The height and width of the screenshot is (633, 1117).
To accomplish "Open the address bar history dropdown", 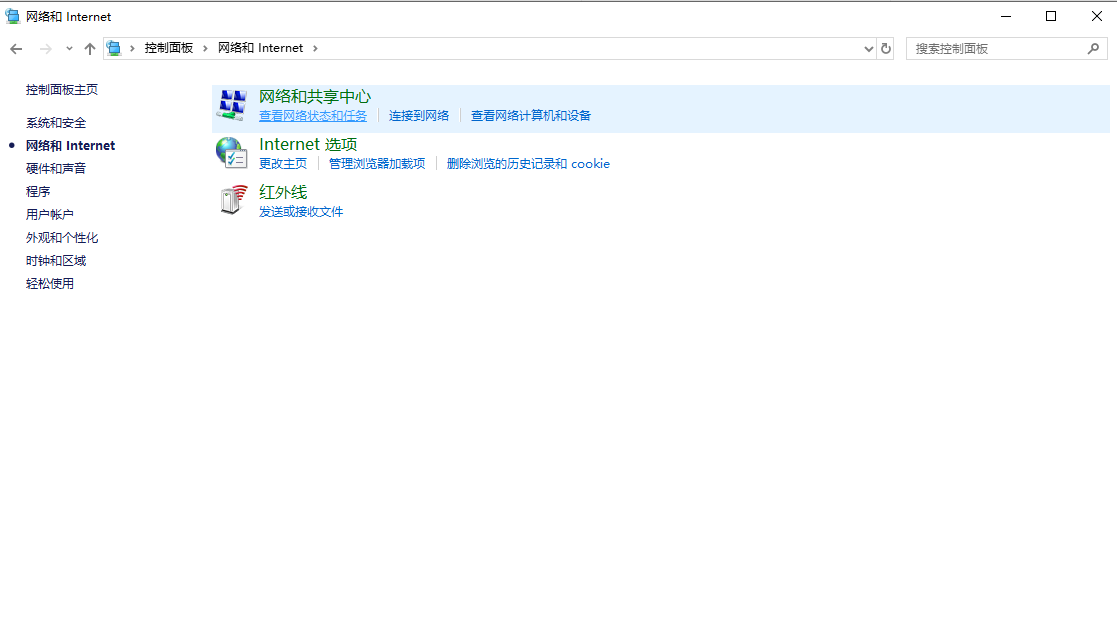I will [x=868, y=47].
